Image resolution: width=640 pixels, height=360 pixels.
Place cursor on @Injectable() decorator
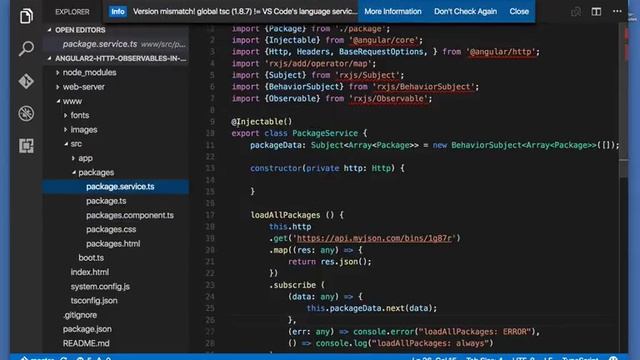pos(262,122)
